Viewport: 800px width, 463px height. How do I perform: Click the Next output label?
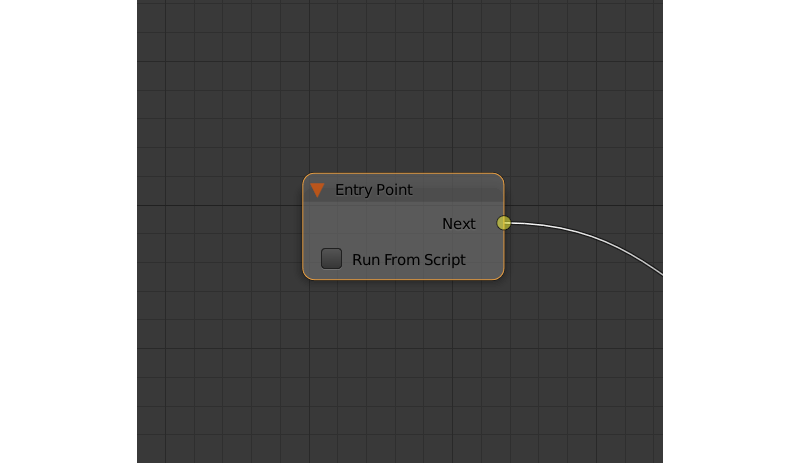point(459,224)
